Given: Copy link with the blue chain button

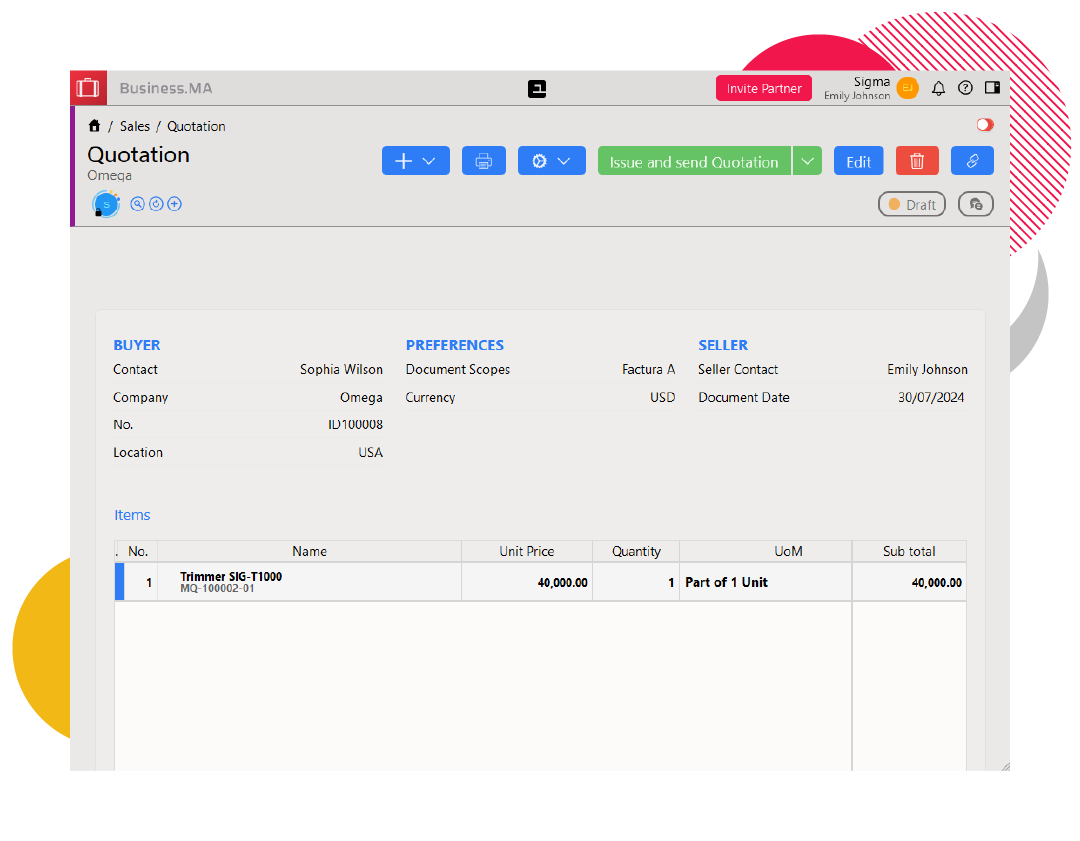Looking at the screenshot, I should (x=971, y=161).
